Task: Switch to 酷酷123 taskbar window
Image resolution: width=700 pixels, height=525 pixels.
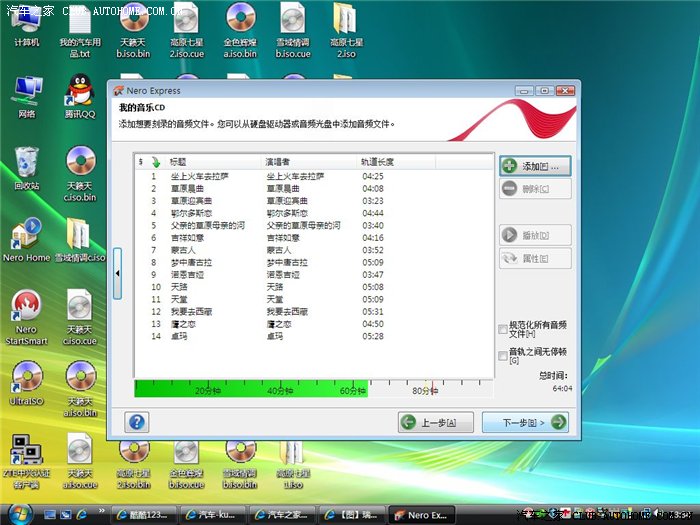Action: pos(143,515)
